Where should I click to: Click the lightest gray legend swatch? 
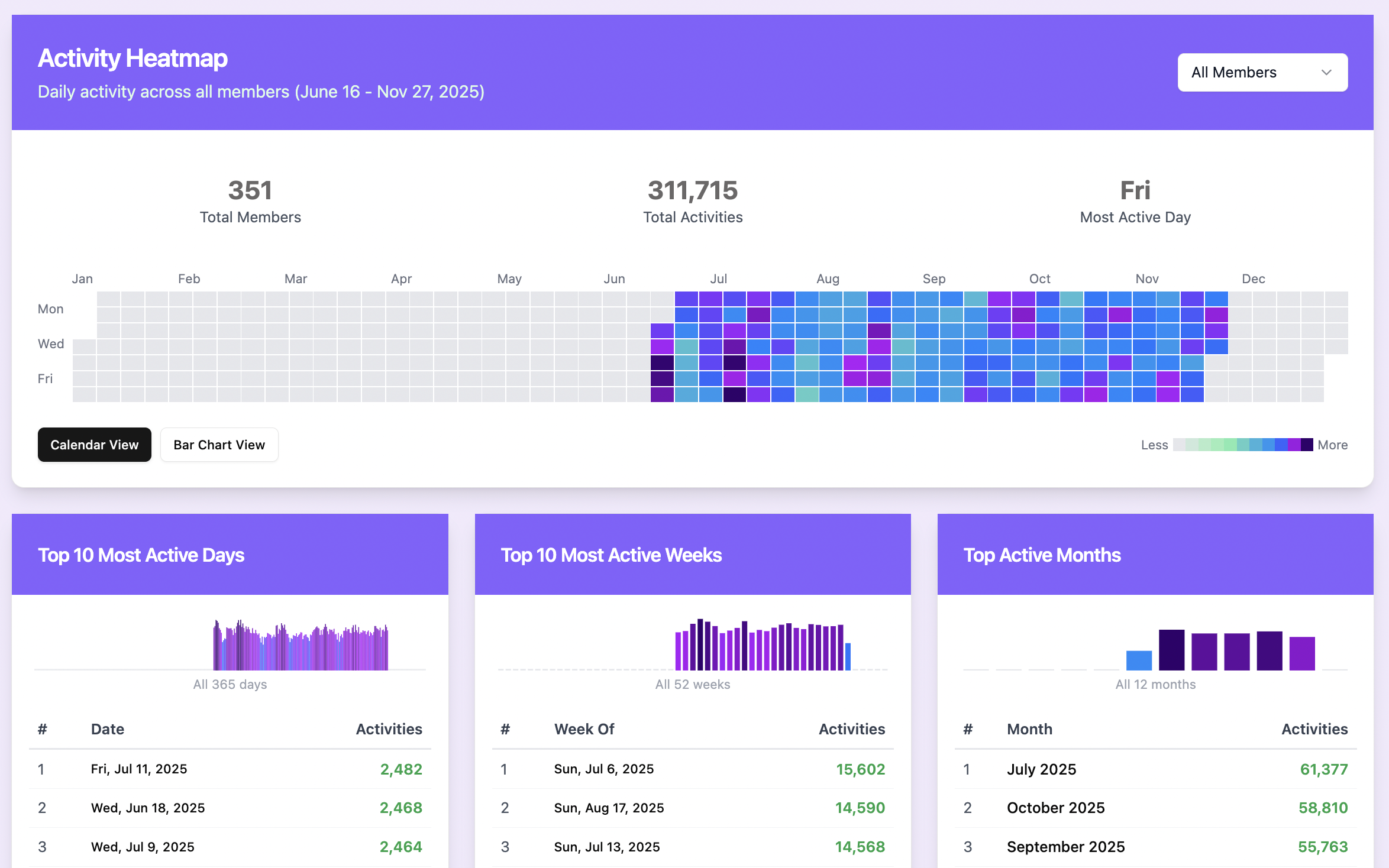(1179, 445)
